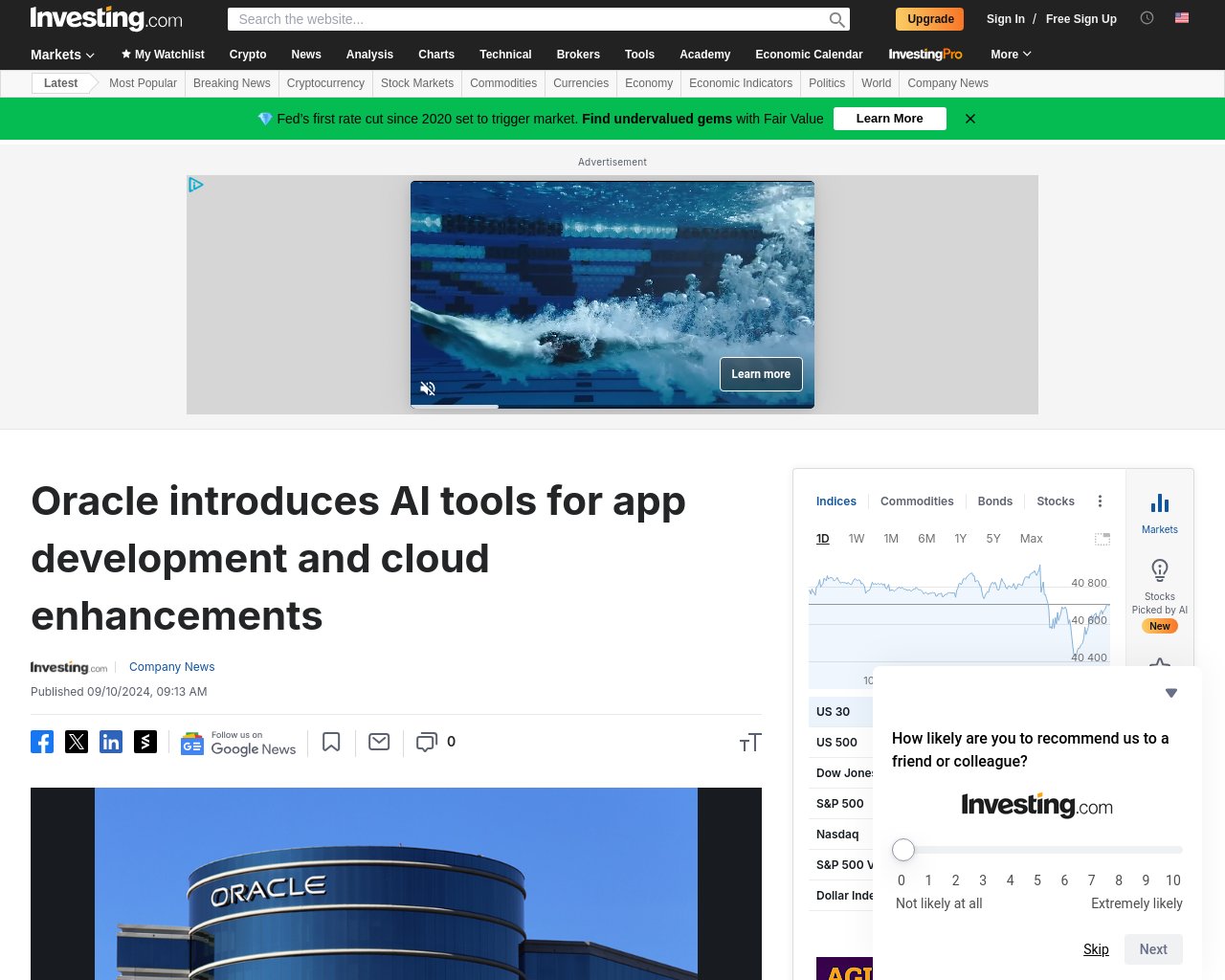Screen dimensions: 1225x980
Task: Select the 6M chart timeframe
Action: tap(926, 539)
